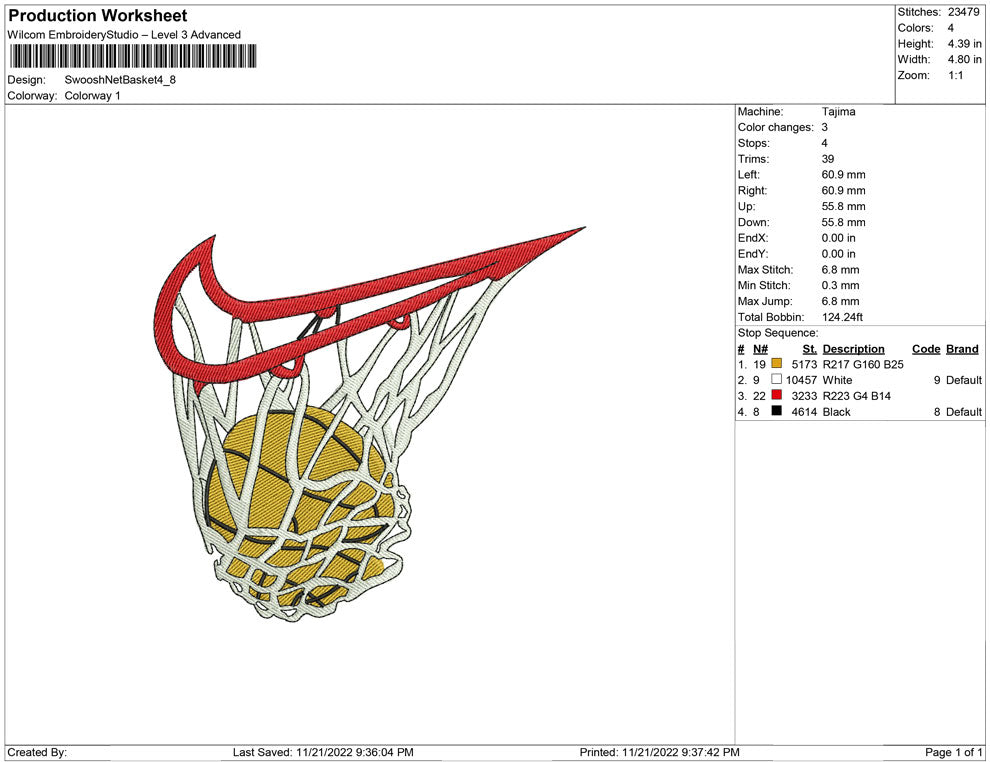Click the trims value '39'
This screenshot has width=990, height=762.
click(828, 159)
